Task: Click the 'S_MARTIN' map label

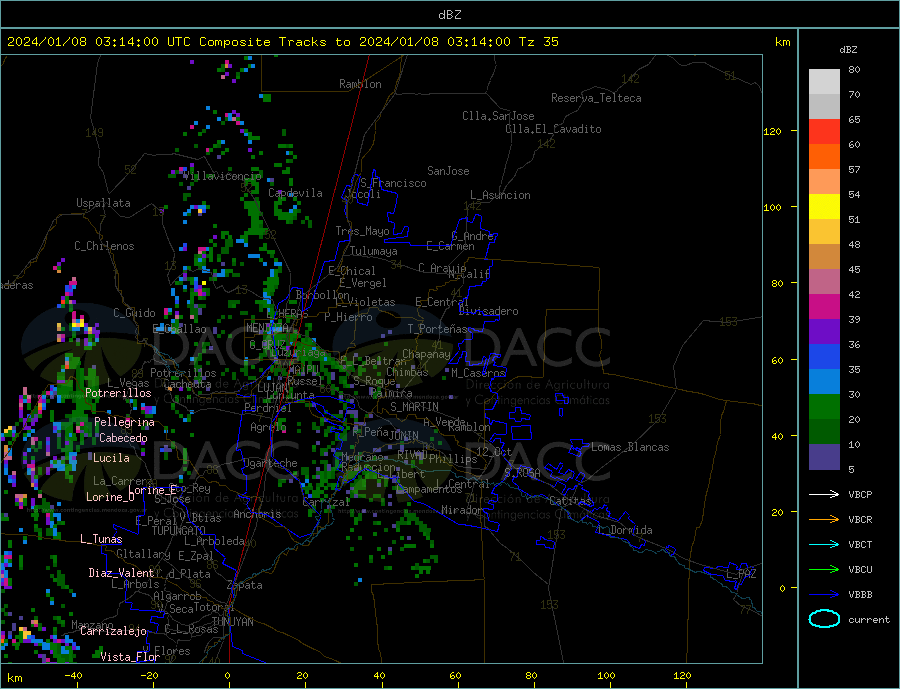Action: (414, 407)
